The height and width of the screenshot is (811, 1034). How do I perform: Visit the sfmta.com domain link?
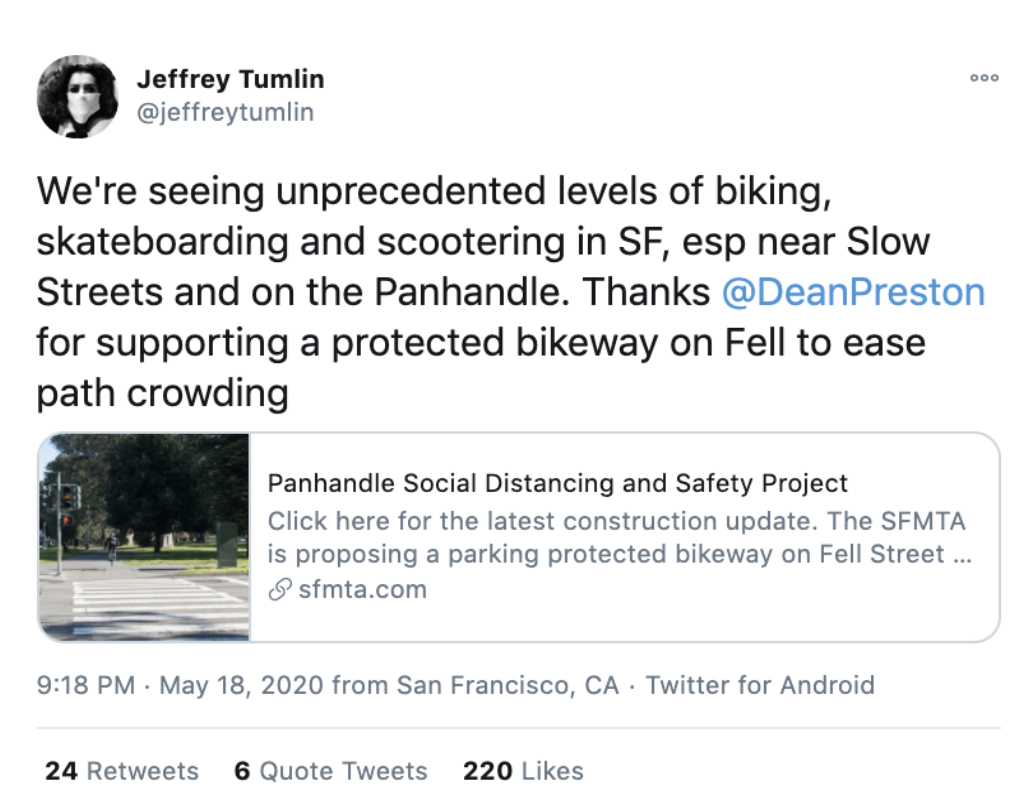coord(363,589)
